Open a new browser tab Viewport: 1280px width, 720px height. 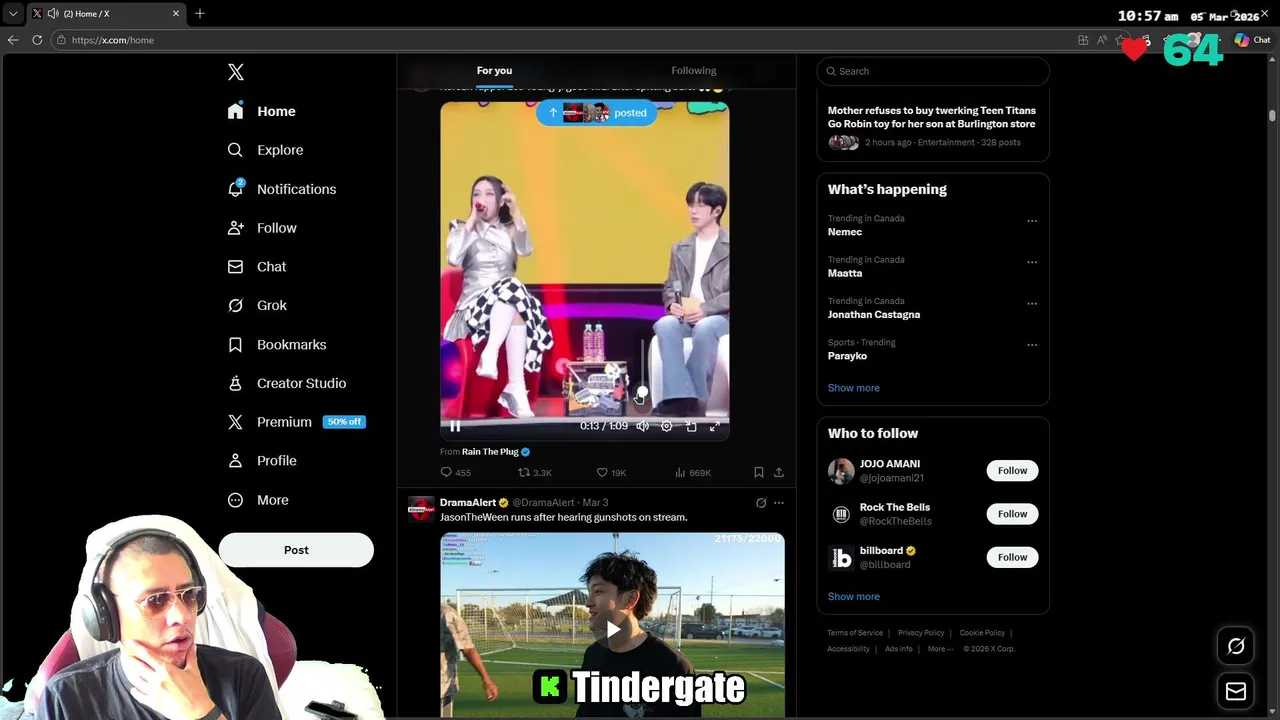point(200,13)
